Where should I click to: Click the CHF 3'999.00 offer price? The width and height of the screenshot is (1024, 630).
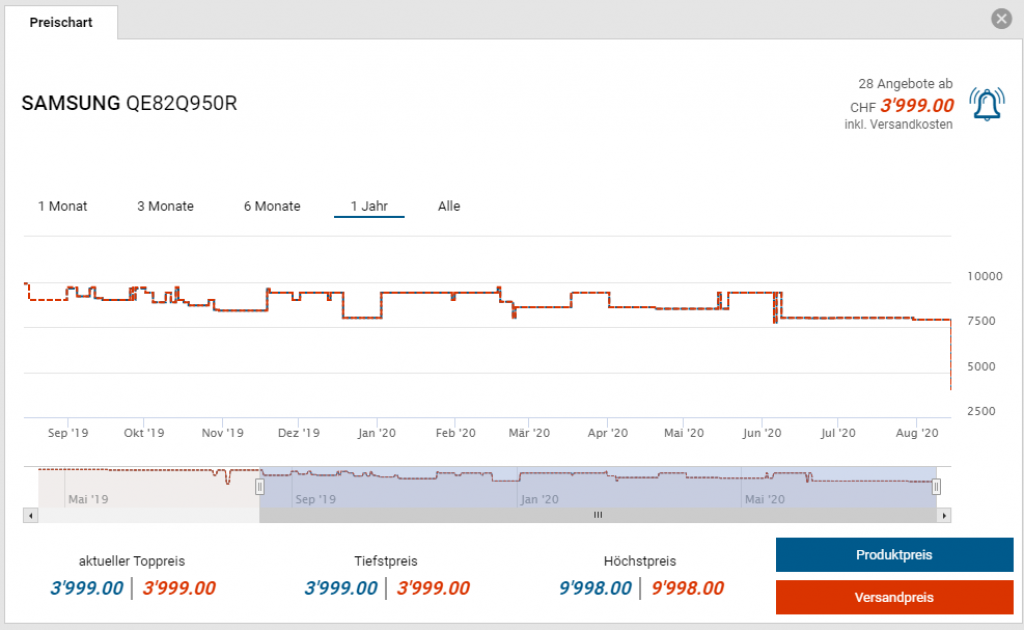(x=916, y=106)
